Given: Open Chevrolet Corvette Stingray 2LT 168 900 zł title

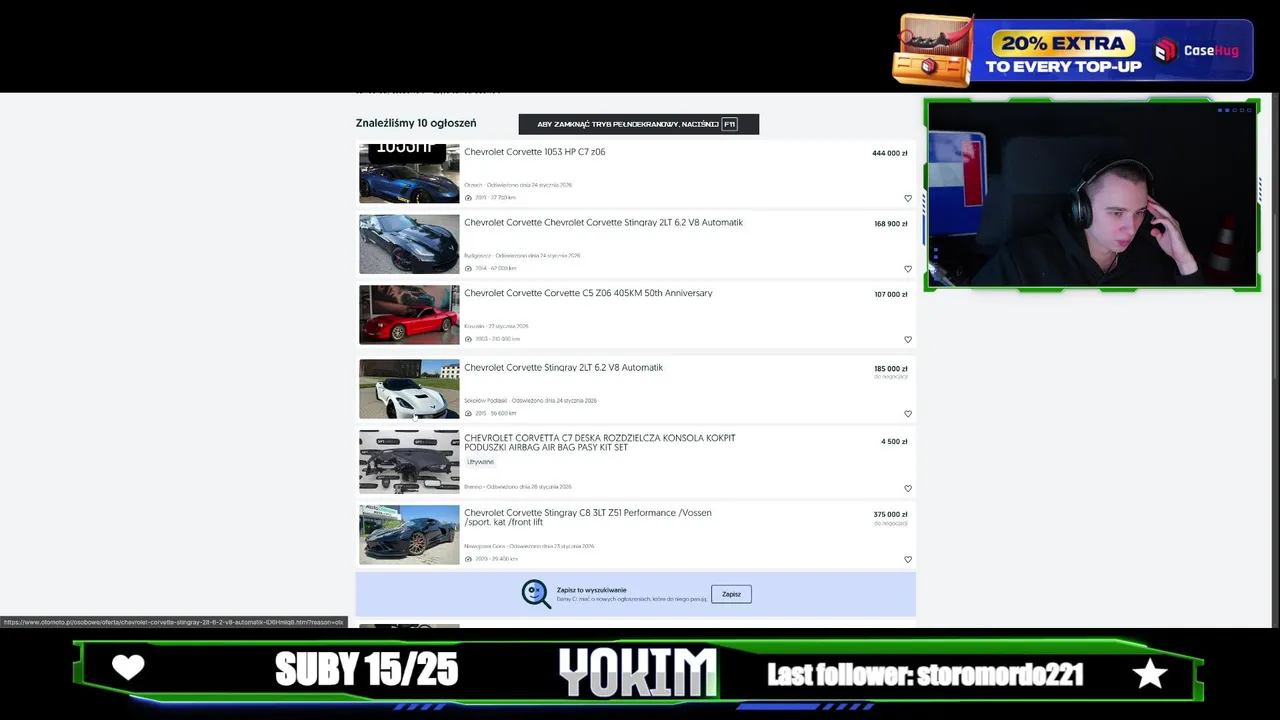Looking at the screenshot, I should coord(603,223).
